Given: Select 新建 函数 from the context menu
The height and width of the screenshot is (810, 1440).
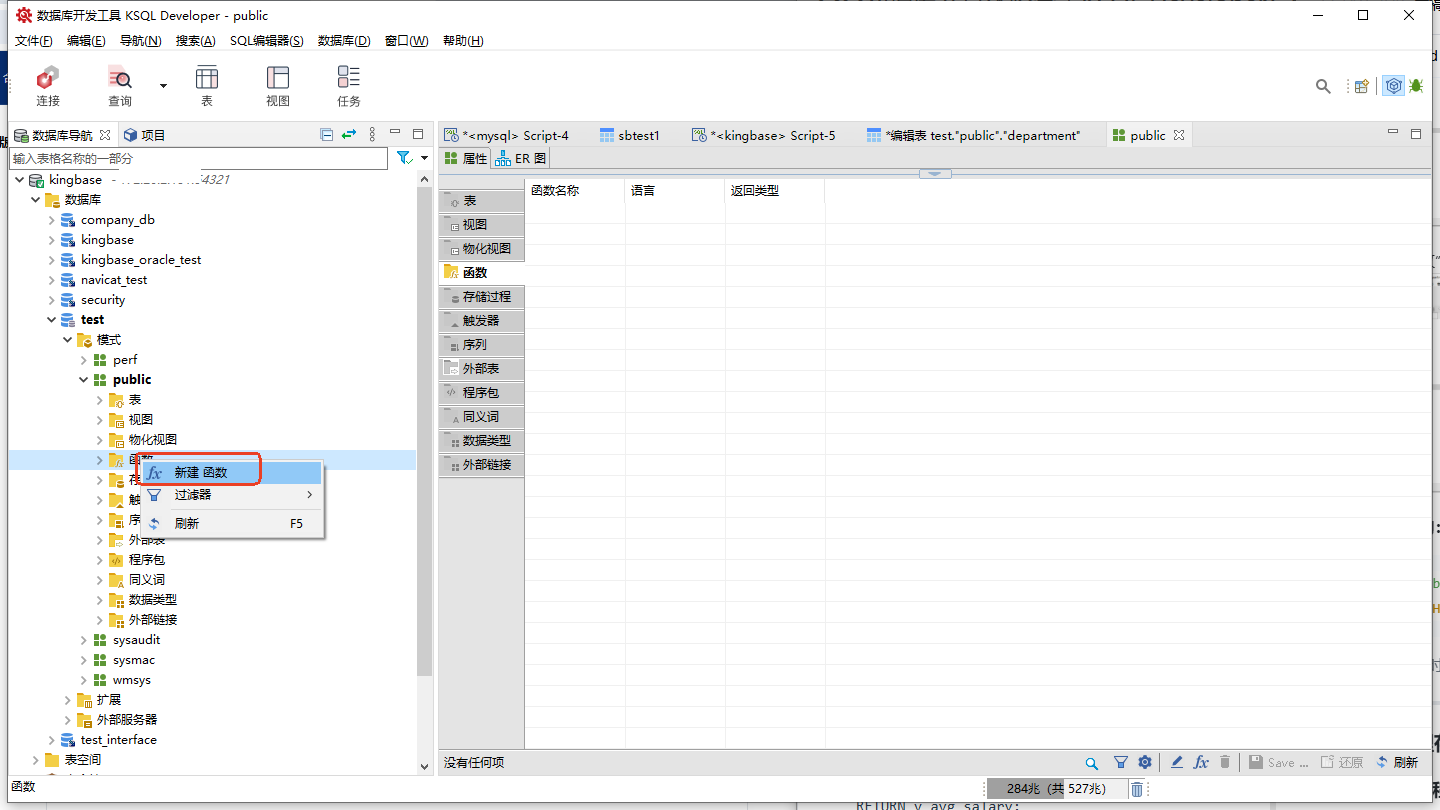Looking at the screenshot, I should 201,472.
